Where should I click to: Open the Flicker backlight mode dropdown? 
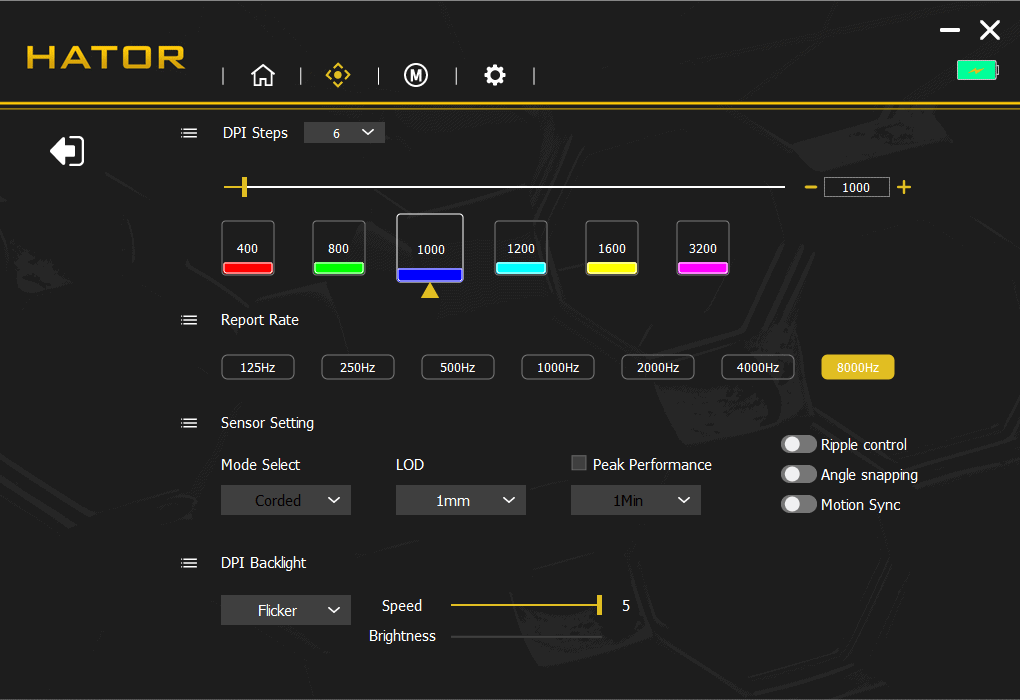click(x=286, y=610)
